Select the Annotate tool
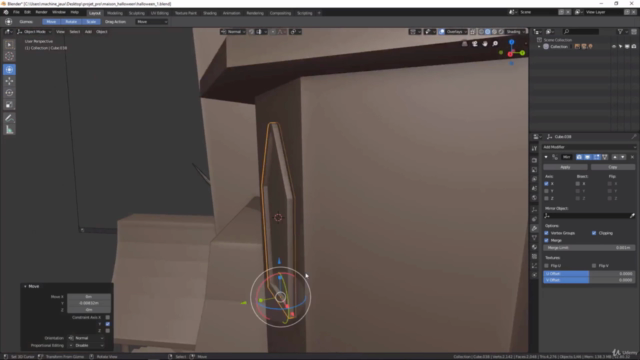This screenshot has height=360, width=640. coord(9,118)
